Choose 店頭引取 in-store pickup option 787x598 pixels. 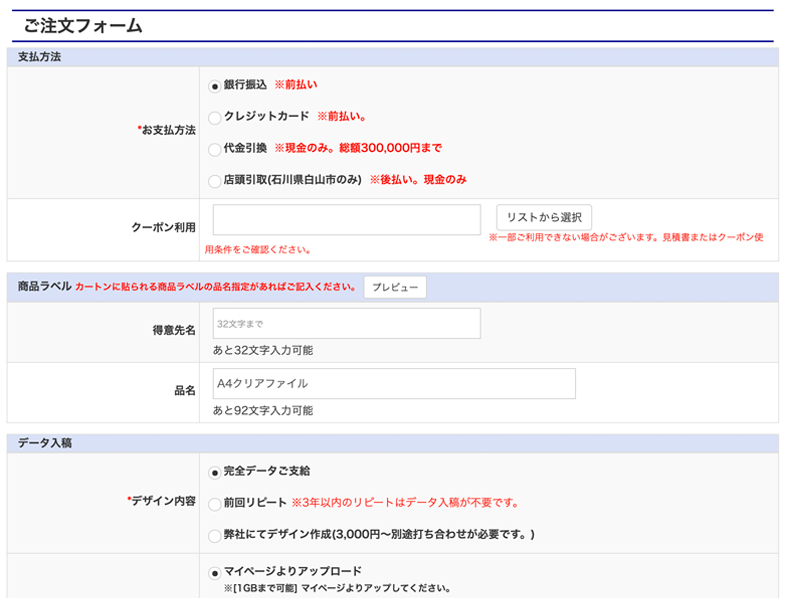pos(215,182)
